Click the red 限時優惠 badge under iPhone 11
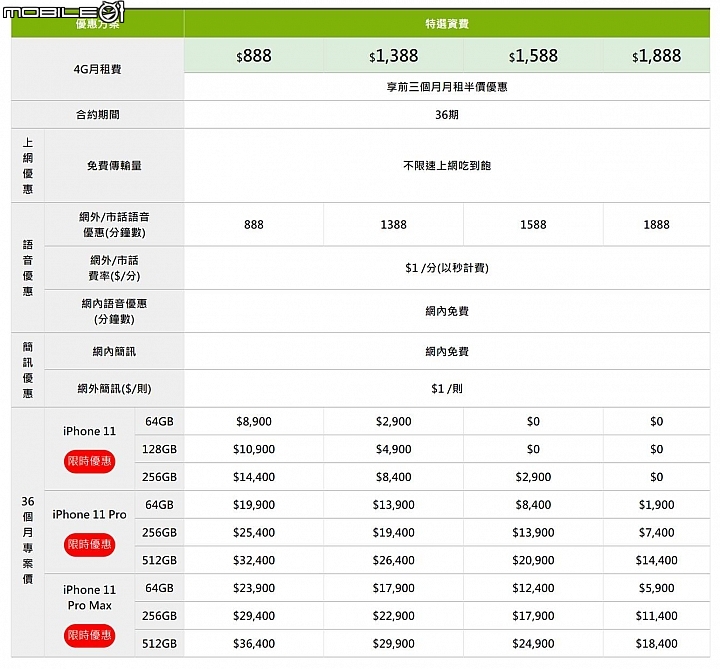 pos(89,461)
